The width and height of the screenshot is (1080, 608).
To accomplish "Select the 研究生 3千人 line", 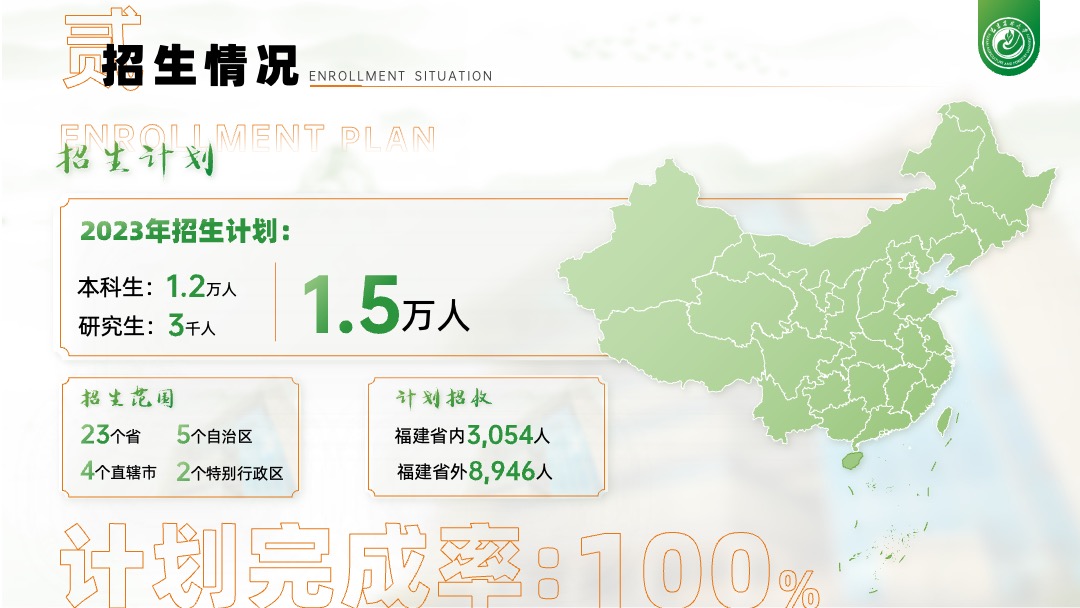I will click(x=147, y=325).
